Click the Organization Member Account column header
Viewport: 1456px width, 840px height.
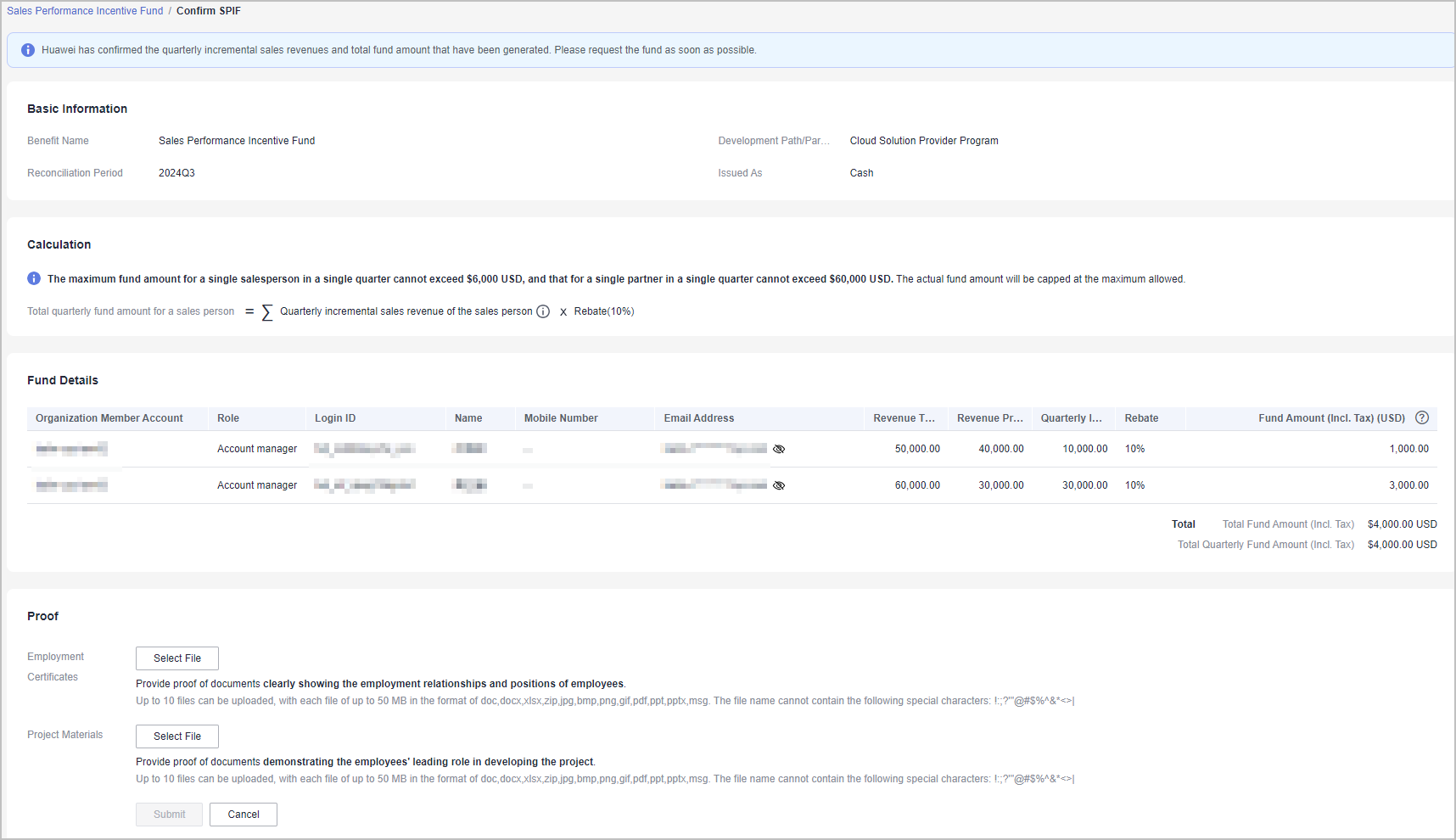[x=109, y=418]
